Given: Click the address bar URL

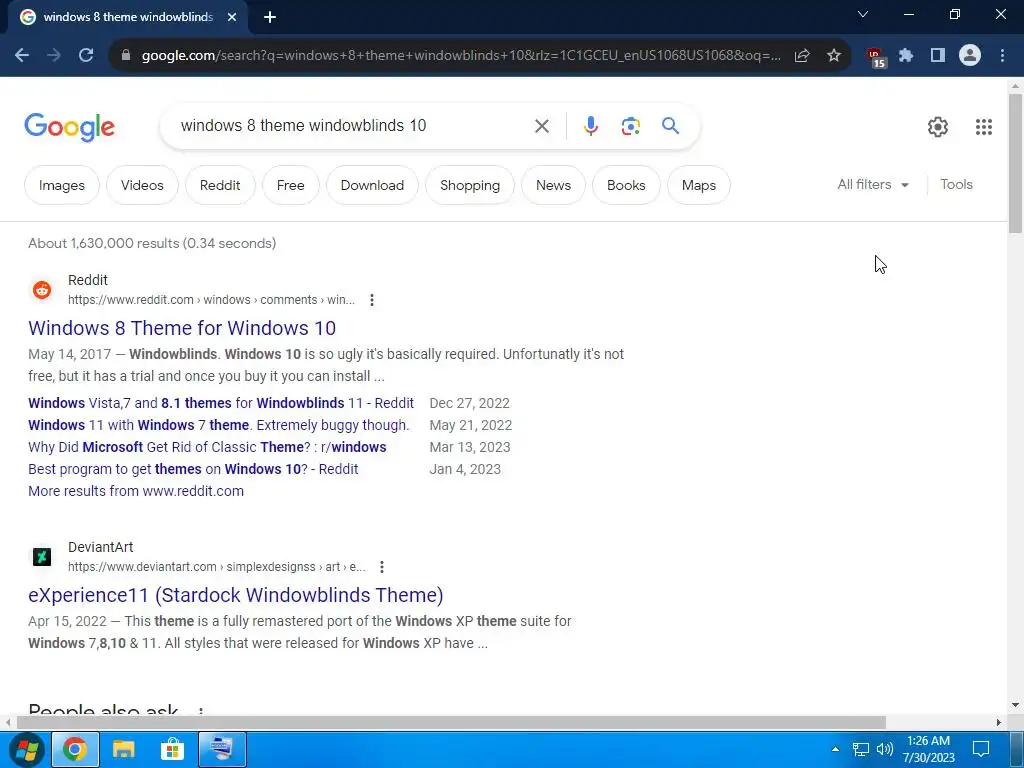Looking at the screenshot, I should pos(461,56).
